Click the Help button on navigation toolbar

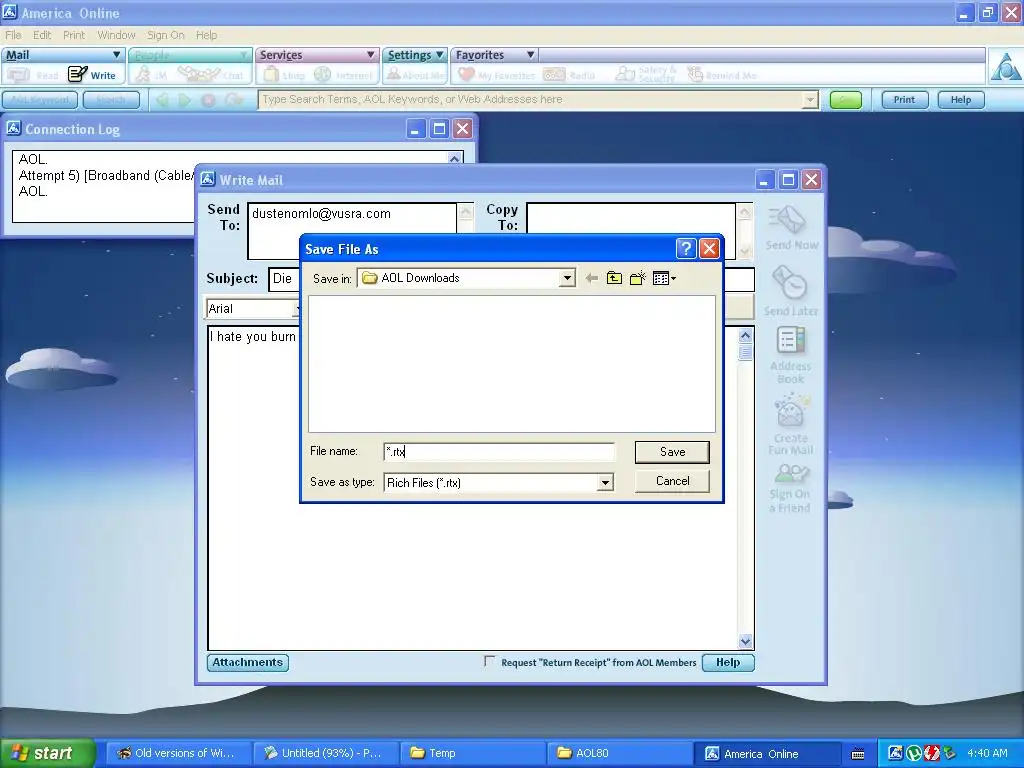961,100
